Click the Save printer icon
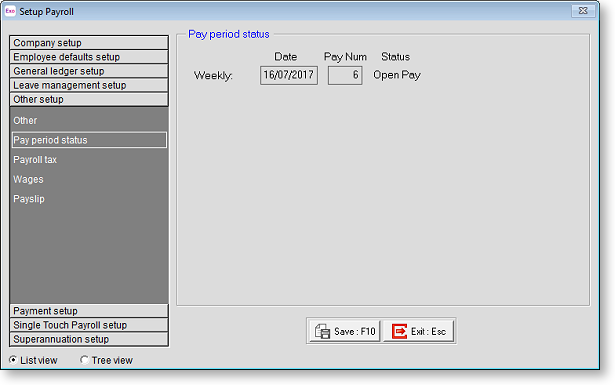The image size is (615, 385). 322,331
